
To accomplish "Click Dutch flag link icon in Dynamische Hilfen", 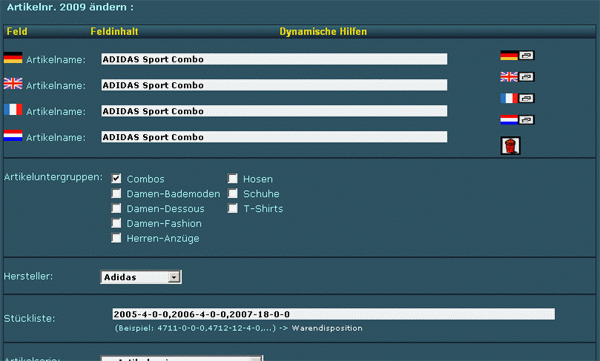I will coord(517,120).
